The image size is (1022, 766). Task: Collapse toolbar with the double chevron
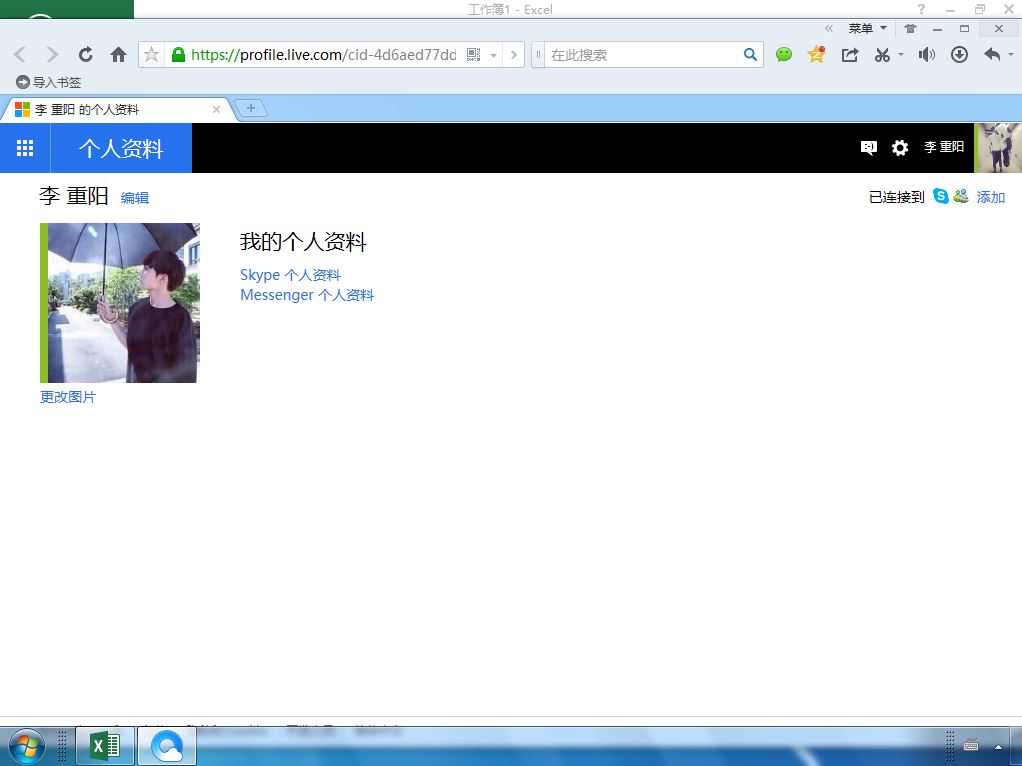click(828, 28)
